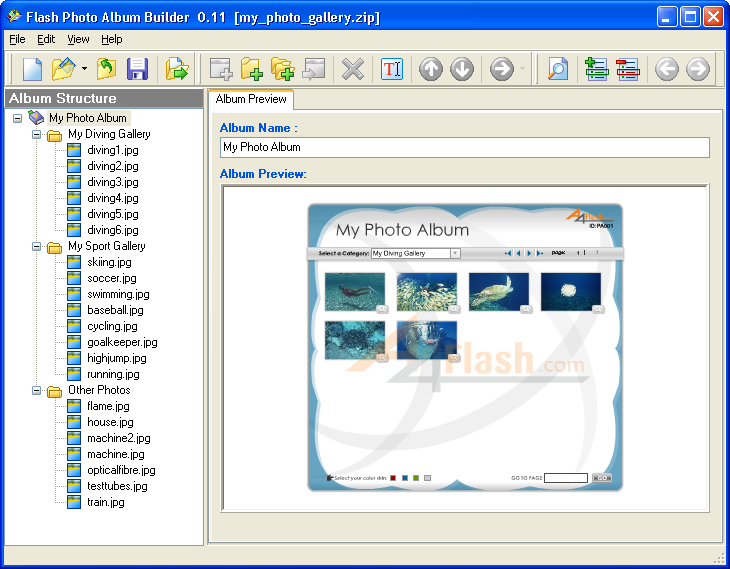The width and height of the screenshot is (730, 569).
Task: Click the Album Name text field
Action: coord(464,147)
